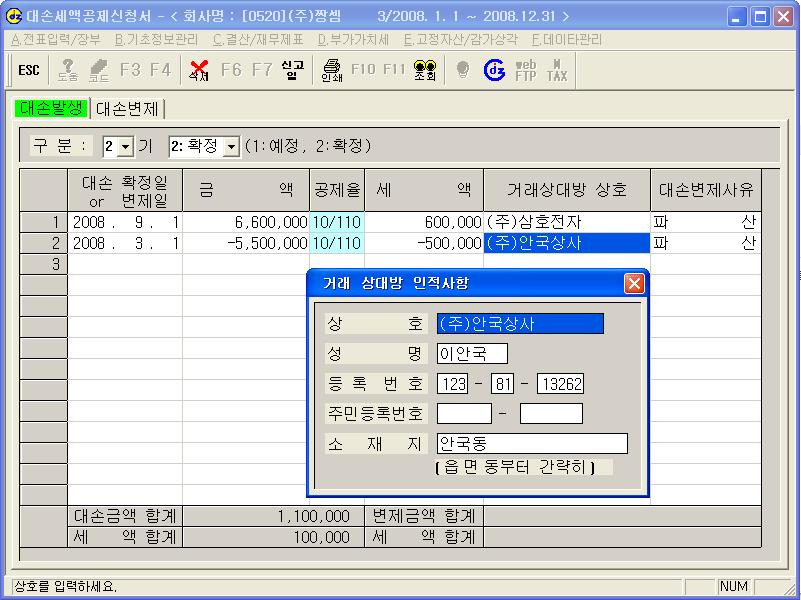This screenshot has height=600, width=801.
Task: Click the 대손금액 합계 value 1,100,000
Action: [273, 516]
